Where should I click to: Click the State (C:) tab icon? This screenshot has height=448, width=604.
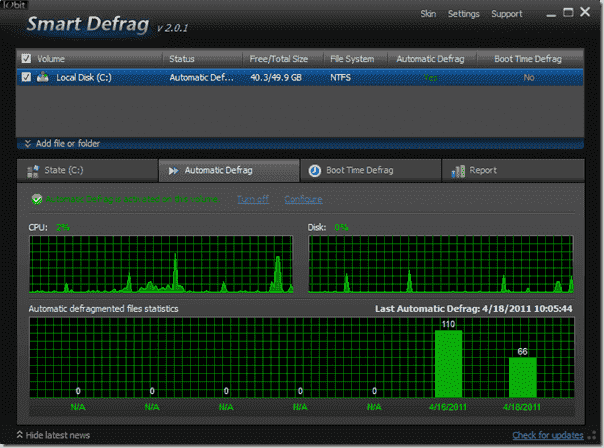tap(33, 171)
